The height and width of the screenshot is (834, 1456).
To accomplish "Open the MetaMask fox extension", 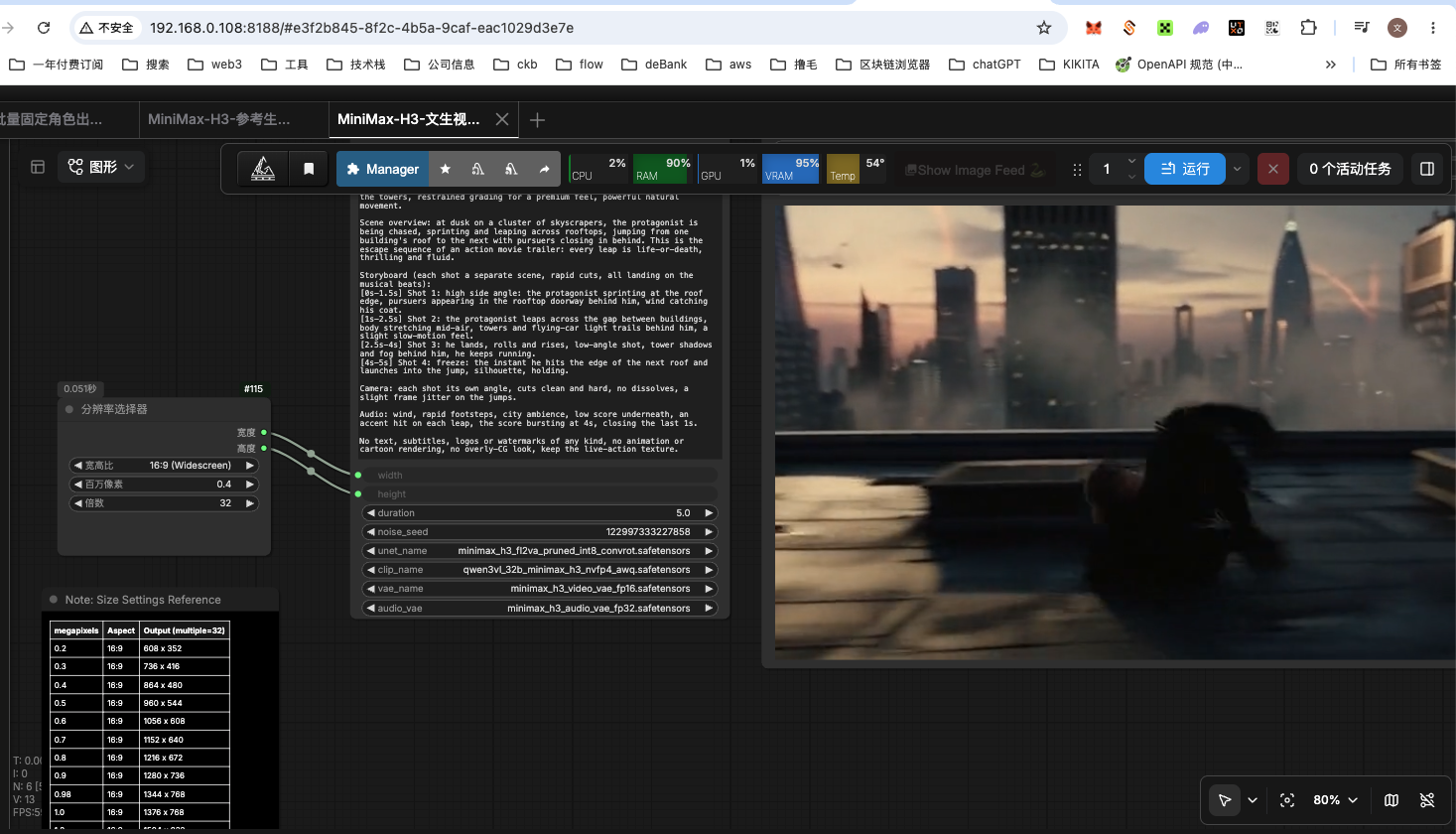I will click(x=1094, y=28).
